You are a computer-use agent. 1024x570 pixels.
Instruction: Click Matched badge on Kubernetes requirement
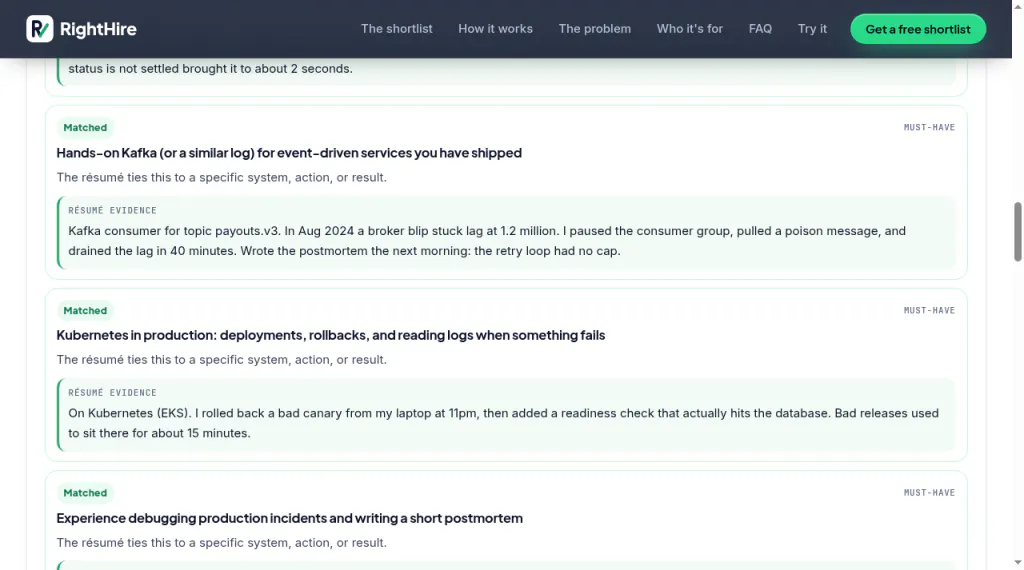point(85,310)
